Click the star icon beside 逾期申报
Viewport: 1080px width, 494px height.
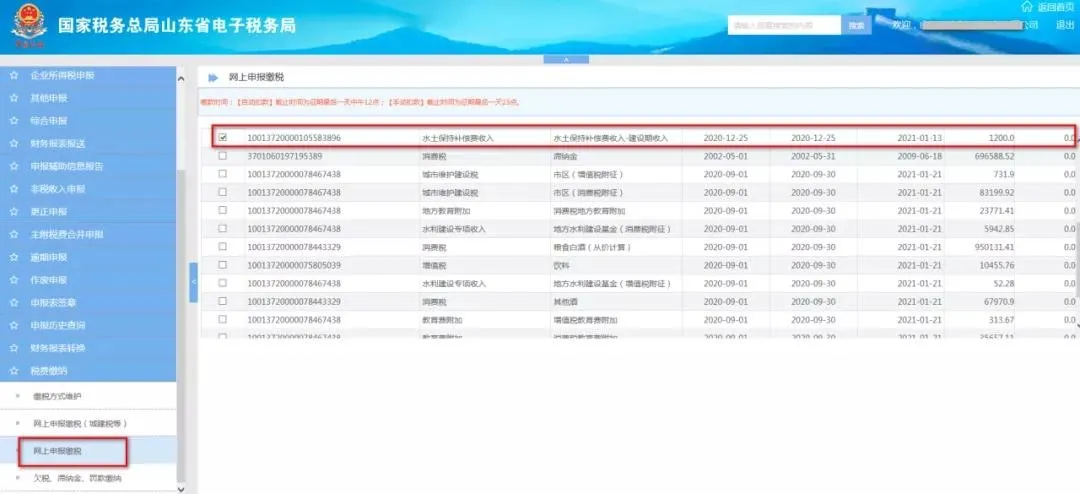pos(14,257)
